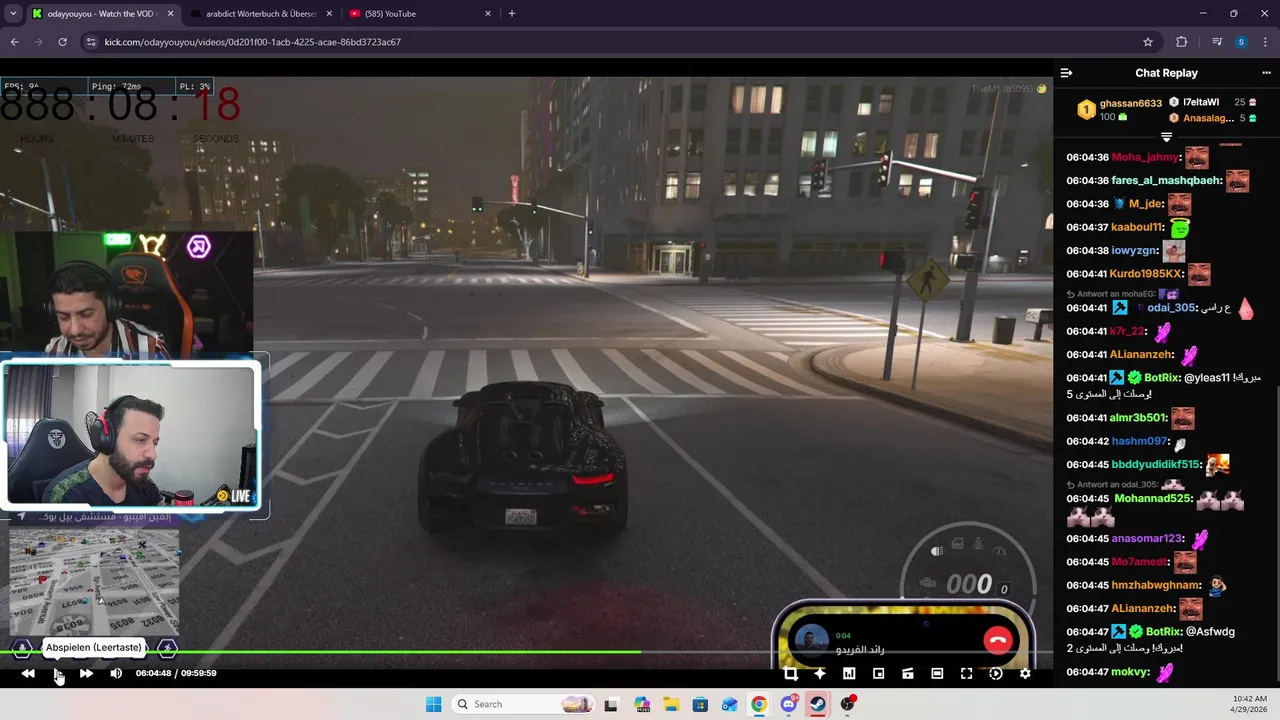The height and width of the screenshot is (720, 1280).
Task: Click the sparkle highlights icon in player
Action: (x=820, y=674)
